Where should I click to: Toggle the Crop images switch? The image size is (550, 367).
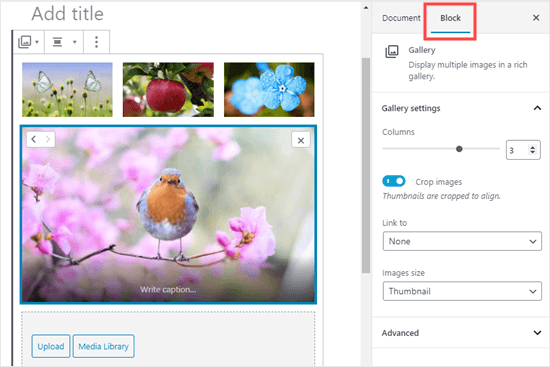coord(394,181)
